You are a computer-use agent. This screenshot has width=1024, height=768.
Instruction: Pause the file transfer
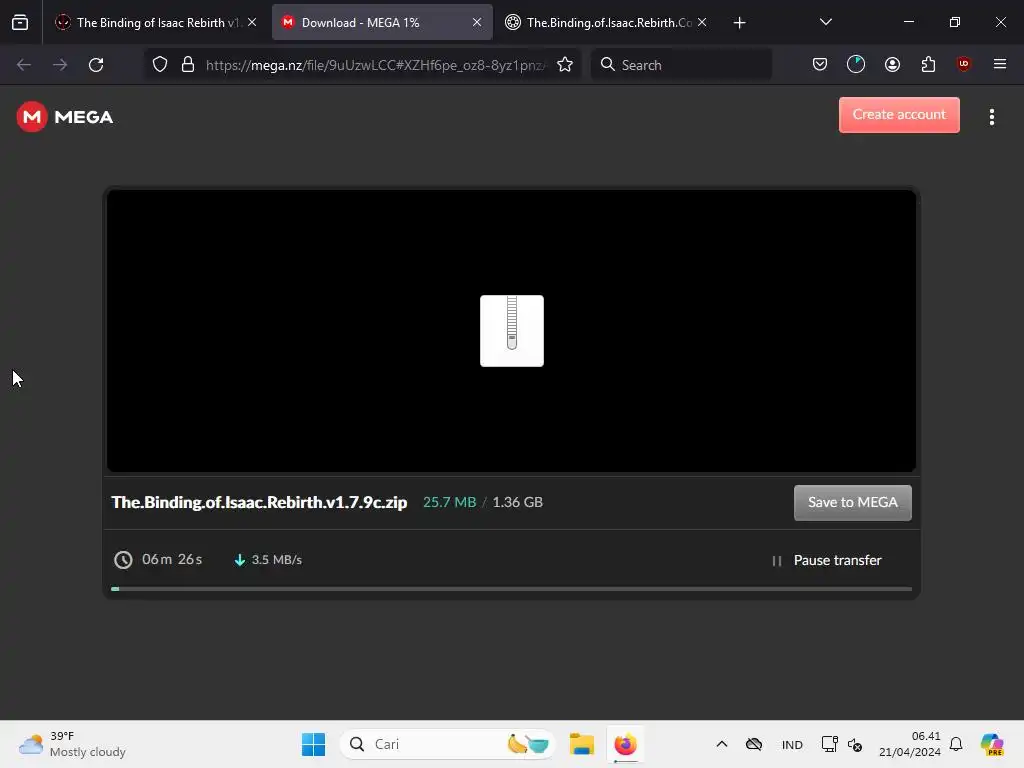click(827, 560)
